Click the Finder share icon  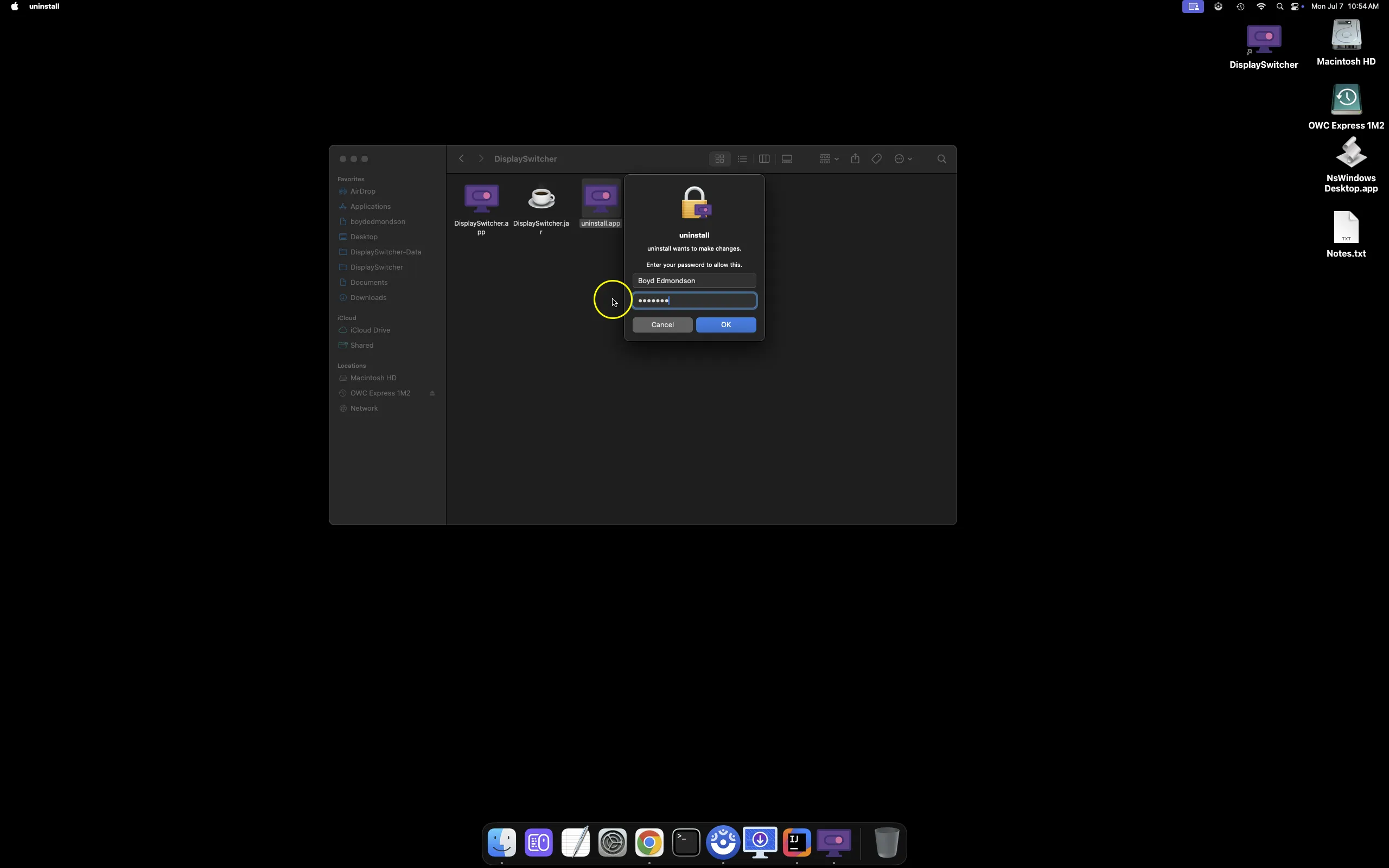pyautogui.click(x=855, y=159)
